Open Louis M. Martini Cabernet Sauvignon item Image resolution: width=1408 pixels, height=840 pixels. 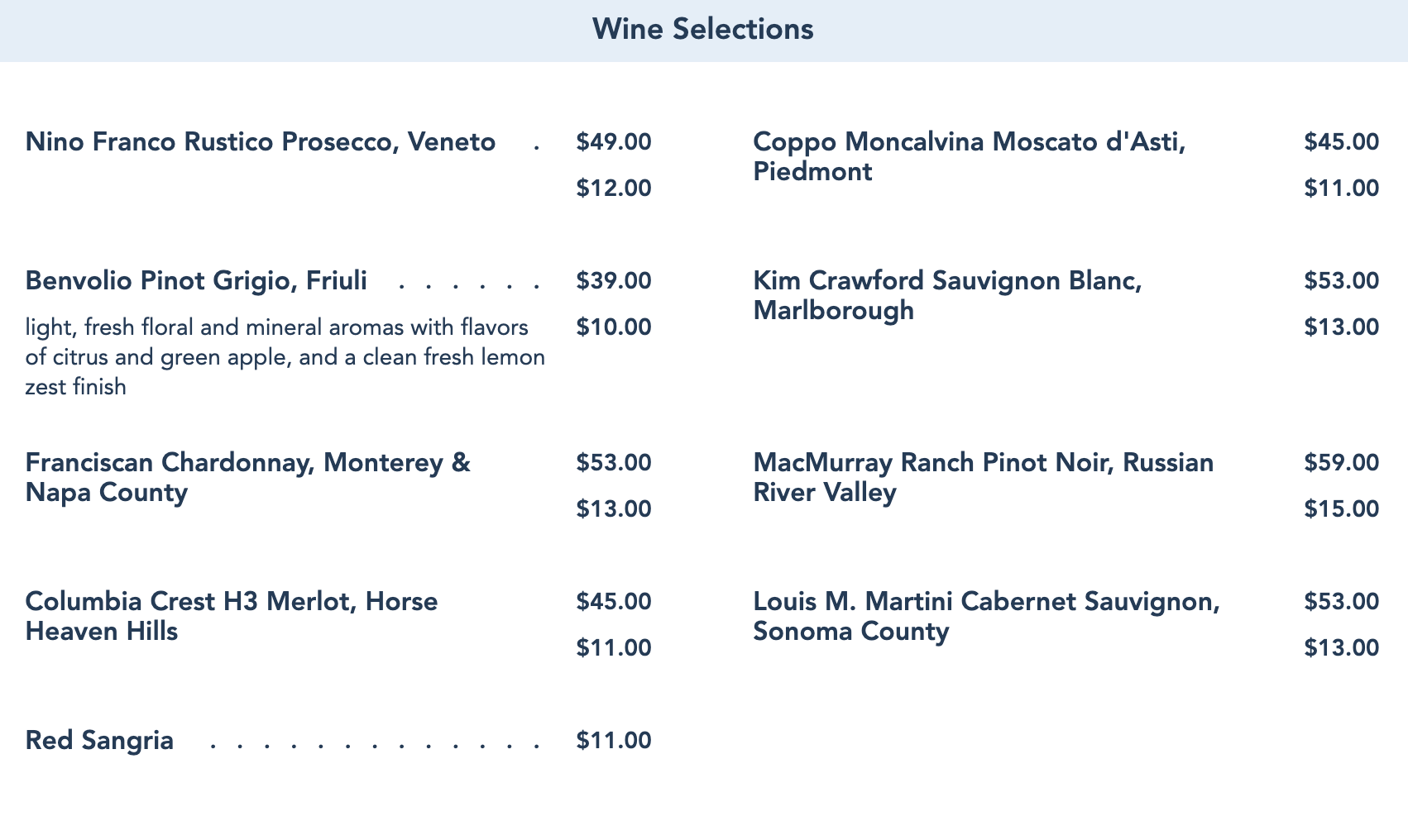pyautogui.click(x=986, y=616)
